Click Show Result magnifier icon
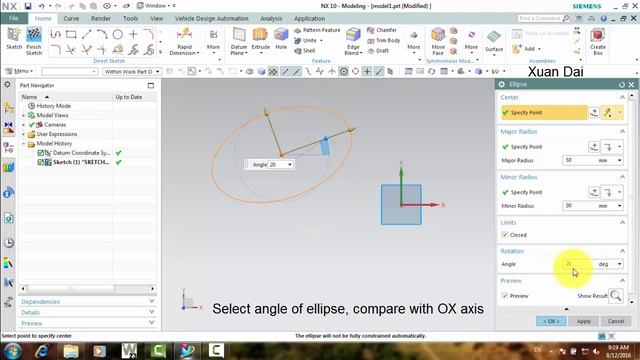 tap(616, 296)
